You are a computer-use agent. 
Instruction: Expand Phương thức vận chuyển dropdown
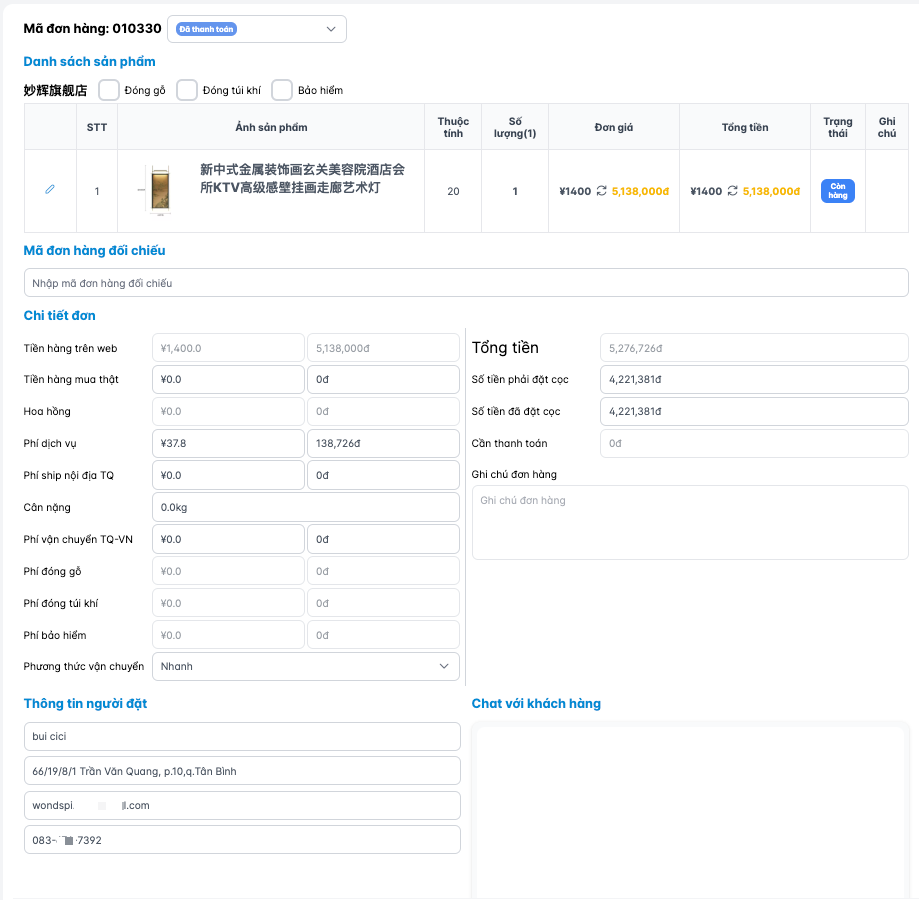[x=305, y=666]
